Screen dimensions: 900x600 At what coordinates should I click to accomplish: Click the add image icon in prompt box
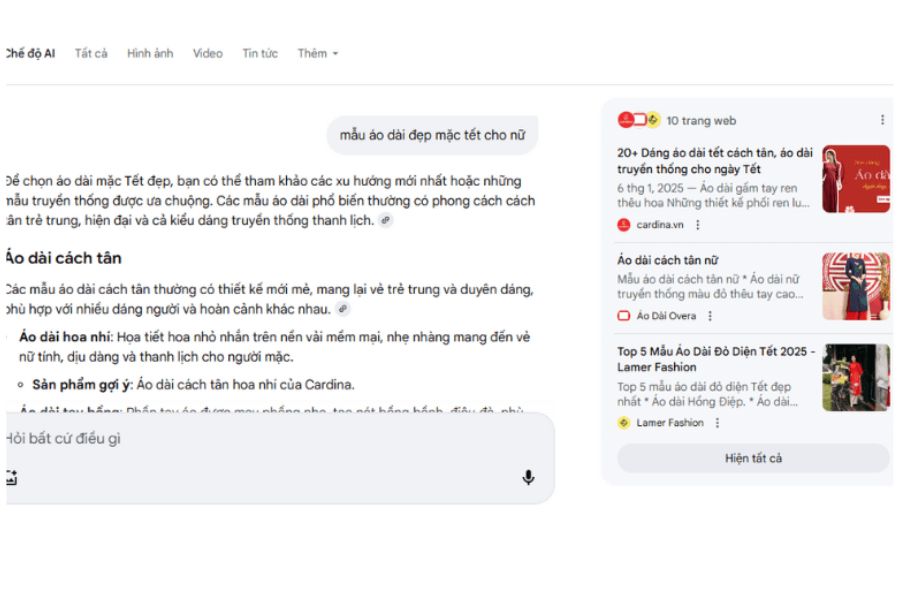tap(11, 477)
